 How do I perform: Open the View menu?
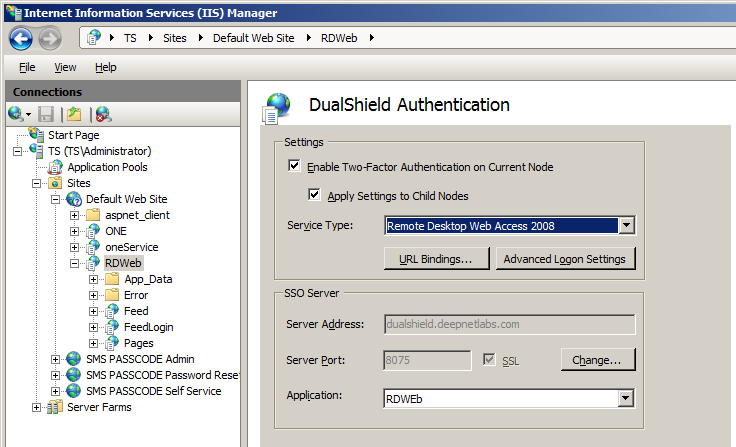[65, 67]
